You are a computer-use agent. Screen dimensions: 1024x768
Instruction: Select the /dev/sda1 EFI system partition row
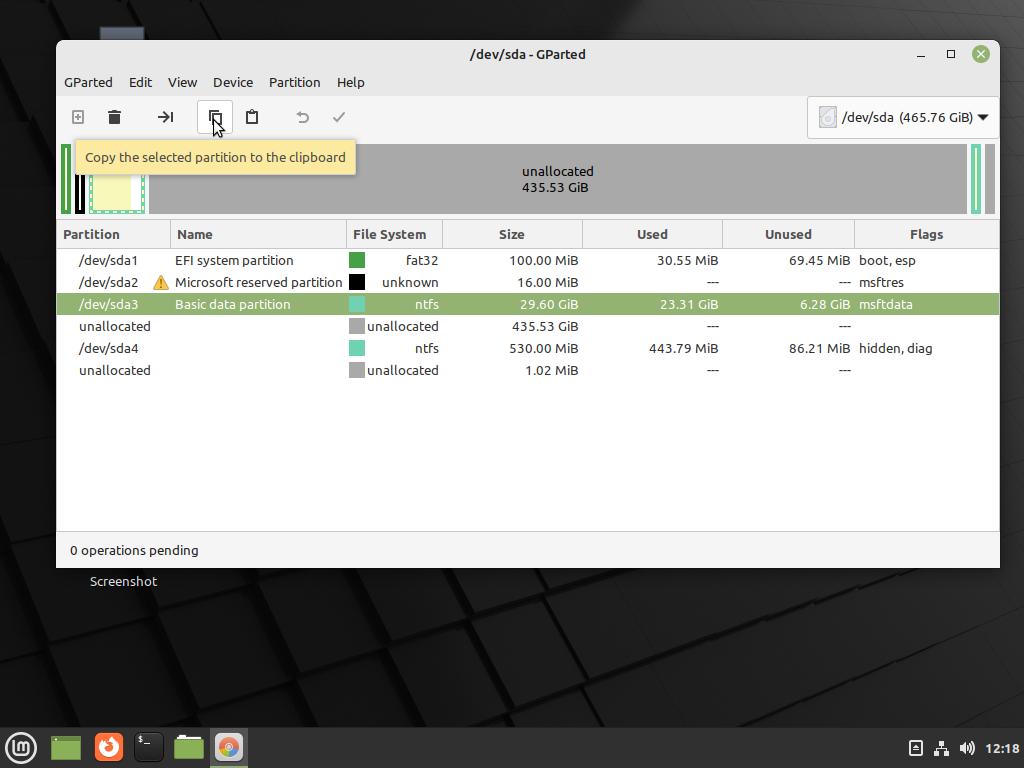(234, 260)
